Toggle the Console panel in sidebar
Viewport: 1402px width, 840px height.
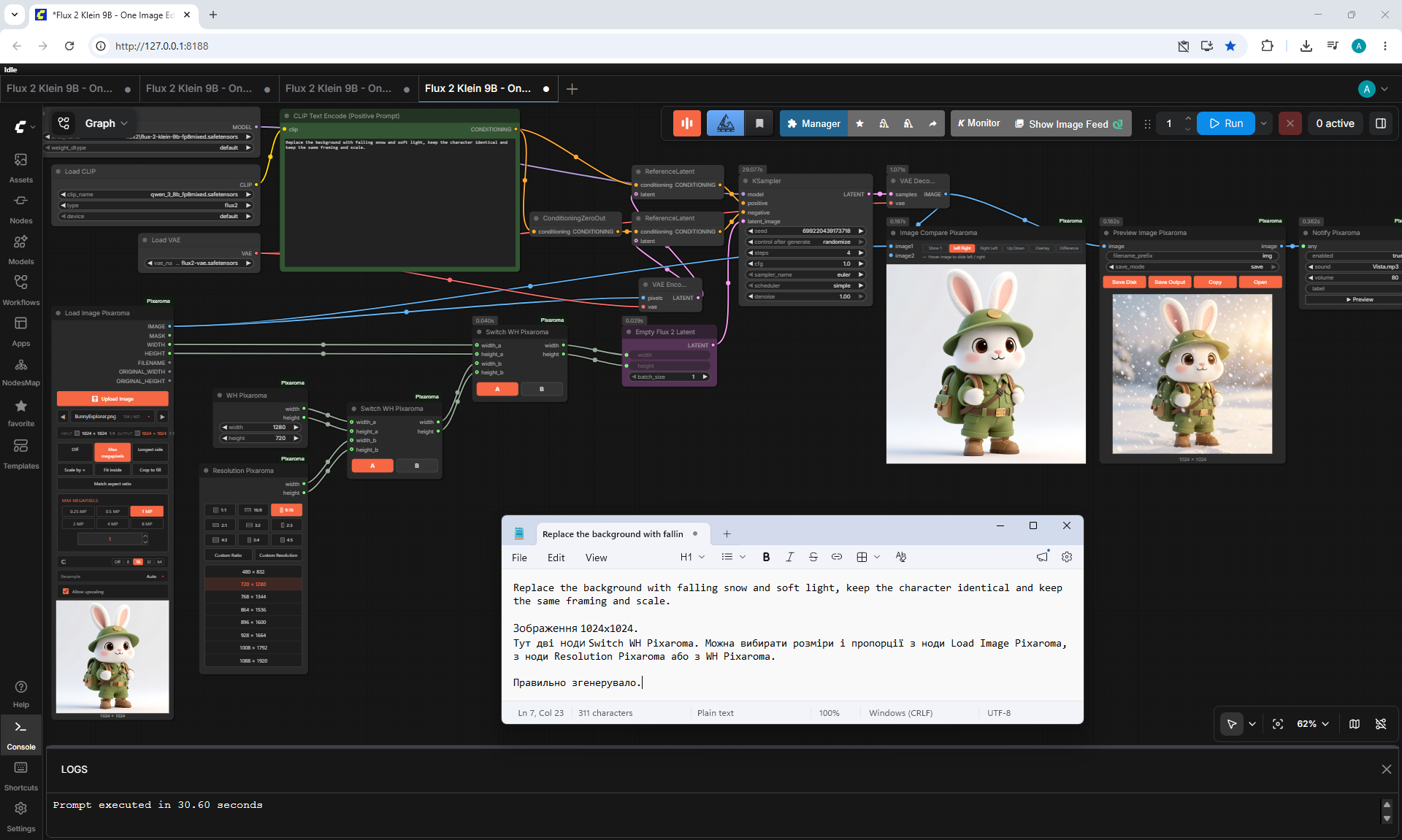pyautogui.click(x=21, y=735)
